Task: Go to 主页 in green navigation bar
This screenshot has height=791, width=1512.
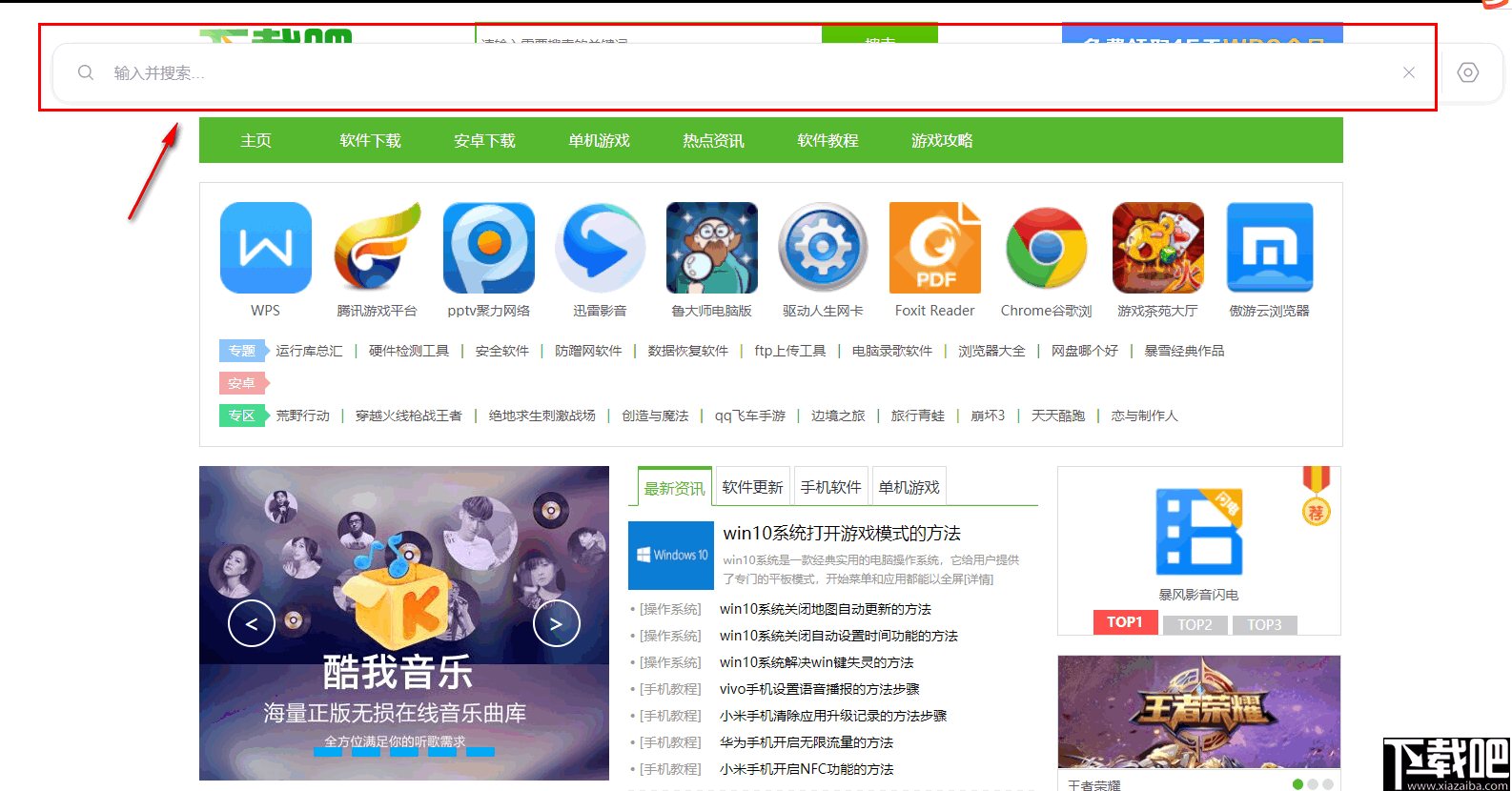Action: 256,140
